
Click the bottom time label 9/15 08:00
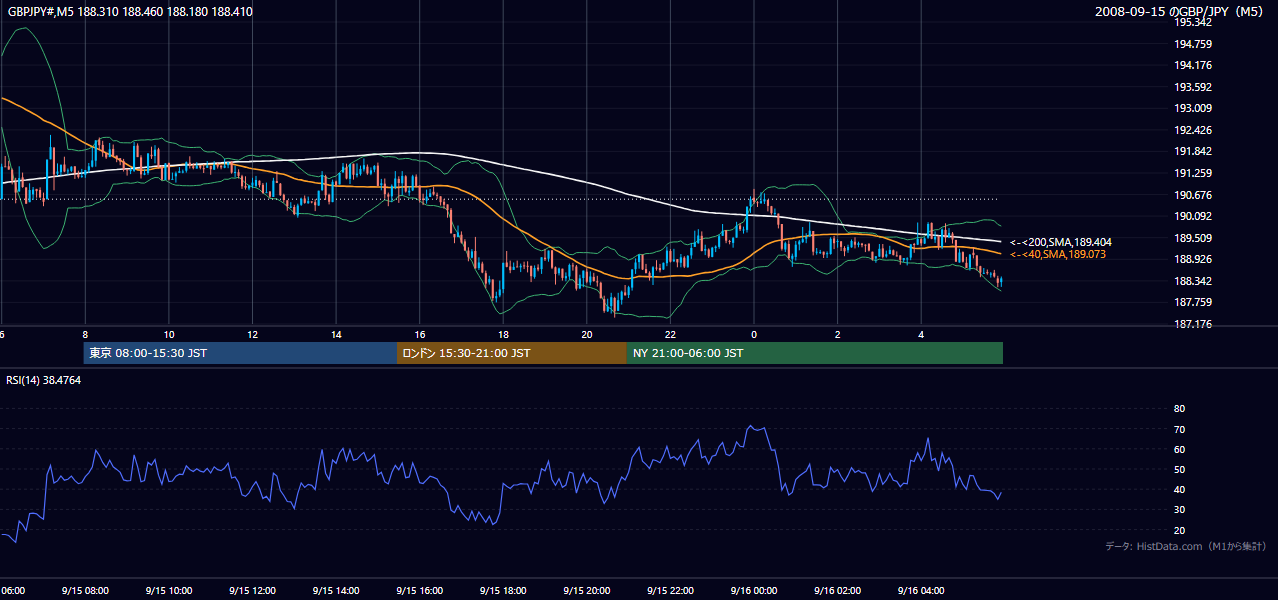(85, 591)
